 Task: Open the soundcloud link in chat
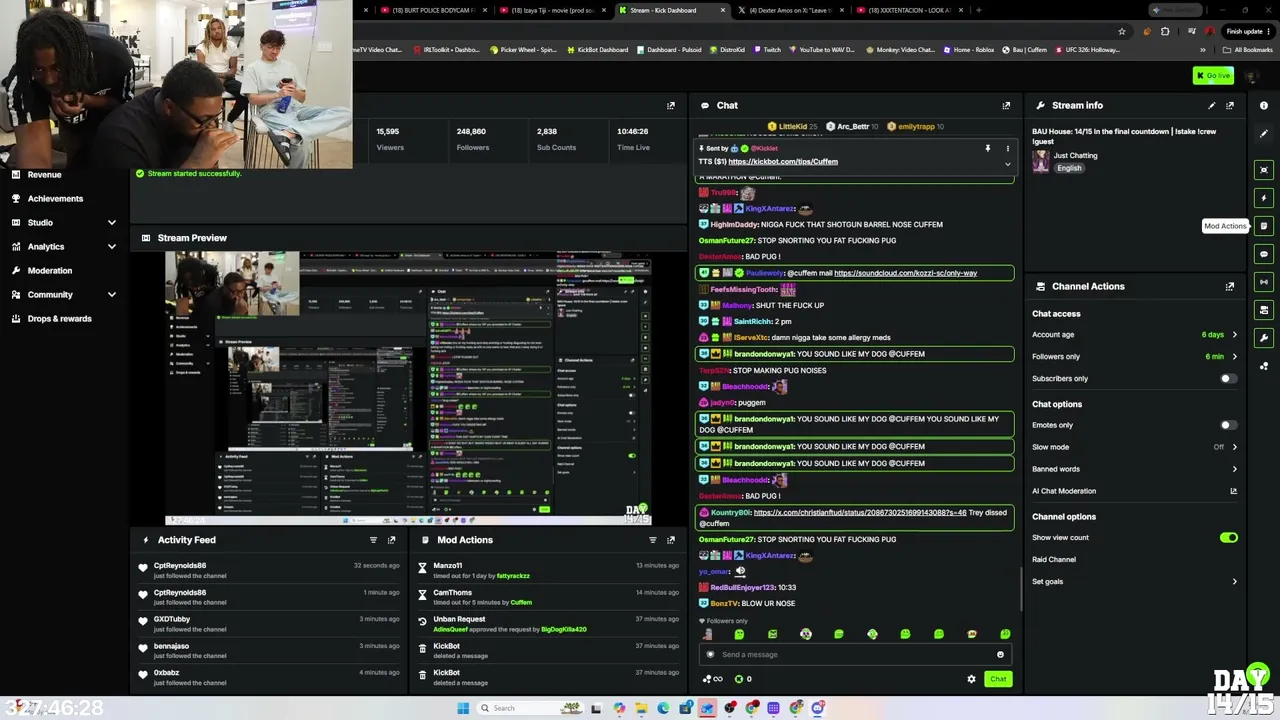coord(905,273)
